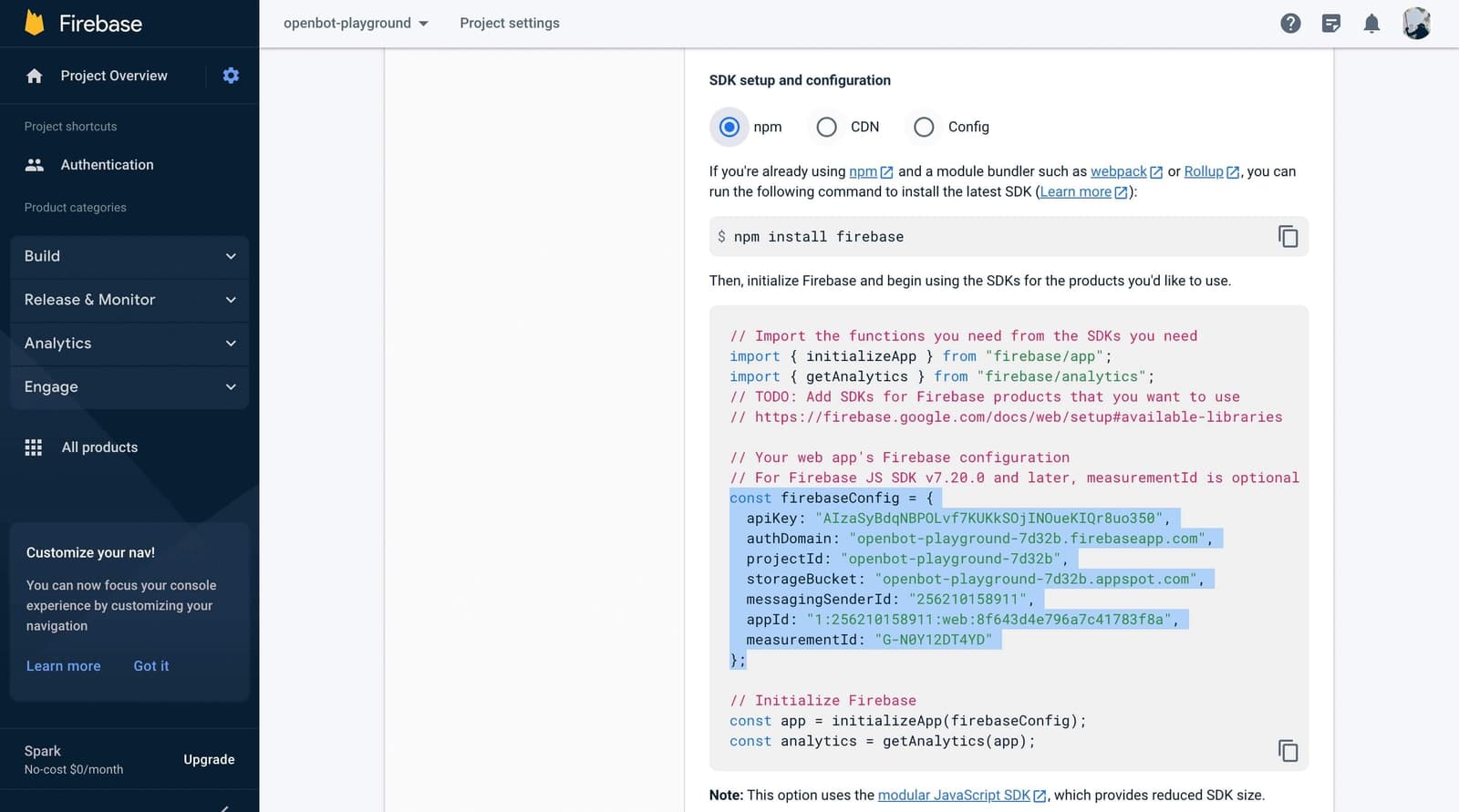
Task: Select the Config radio option
Action: click(x=924, y=127)
